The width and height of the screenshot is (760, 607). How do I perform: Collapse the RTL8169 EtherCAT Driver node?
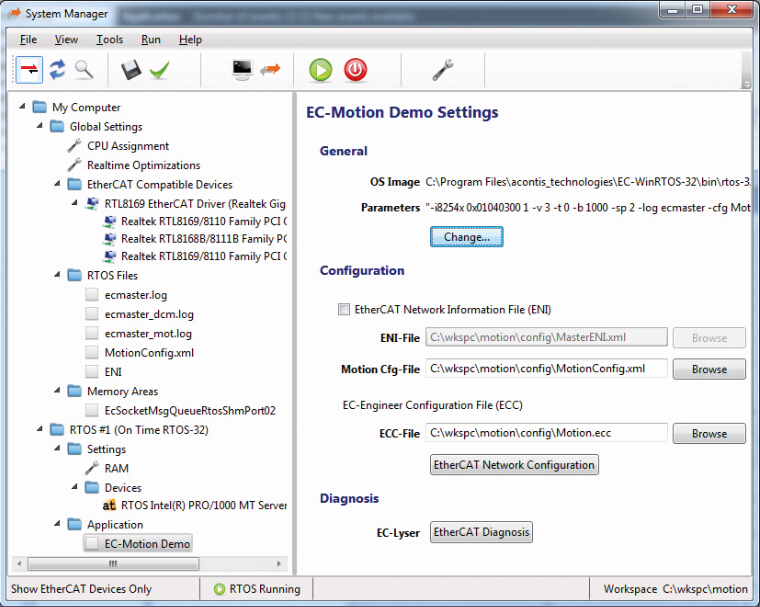click(75, 203)
